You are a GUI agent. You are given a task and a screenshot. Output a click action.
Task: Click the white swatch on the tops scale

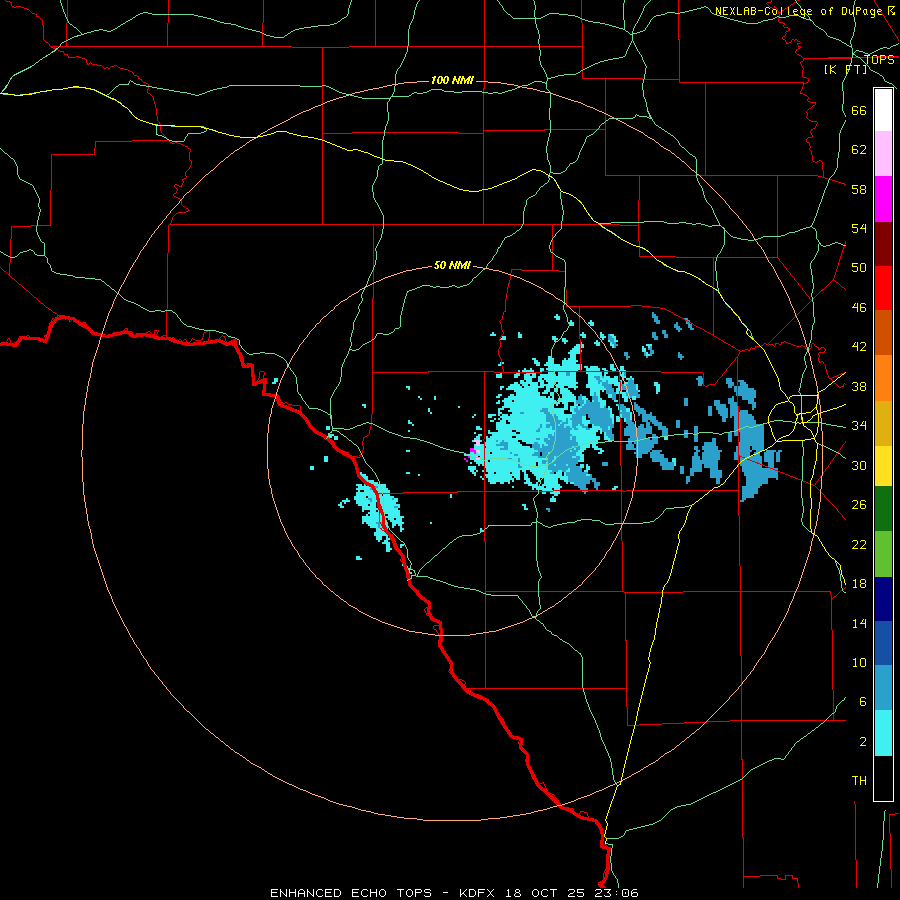point(883,110)
